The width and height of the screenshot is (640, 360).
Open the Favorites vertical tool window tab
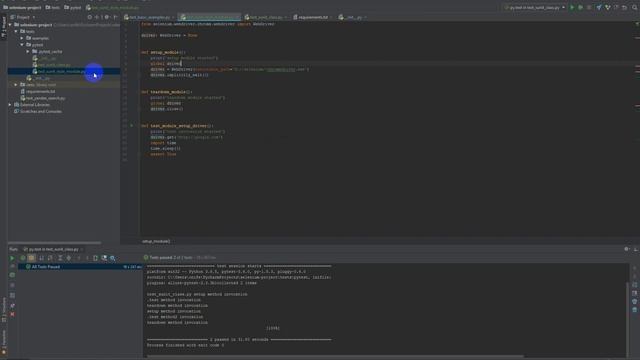(x=4, y=342)
